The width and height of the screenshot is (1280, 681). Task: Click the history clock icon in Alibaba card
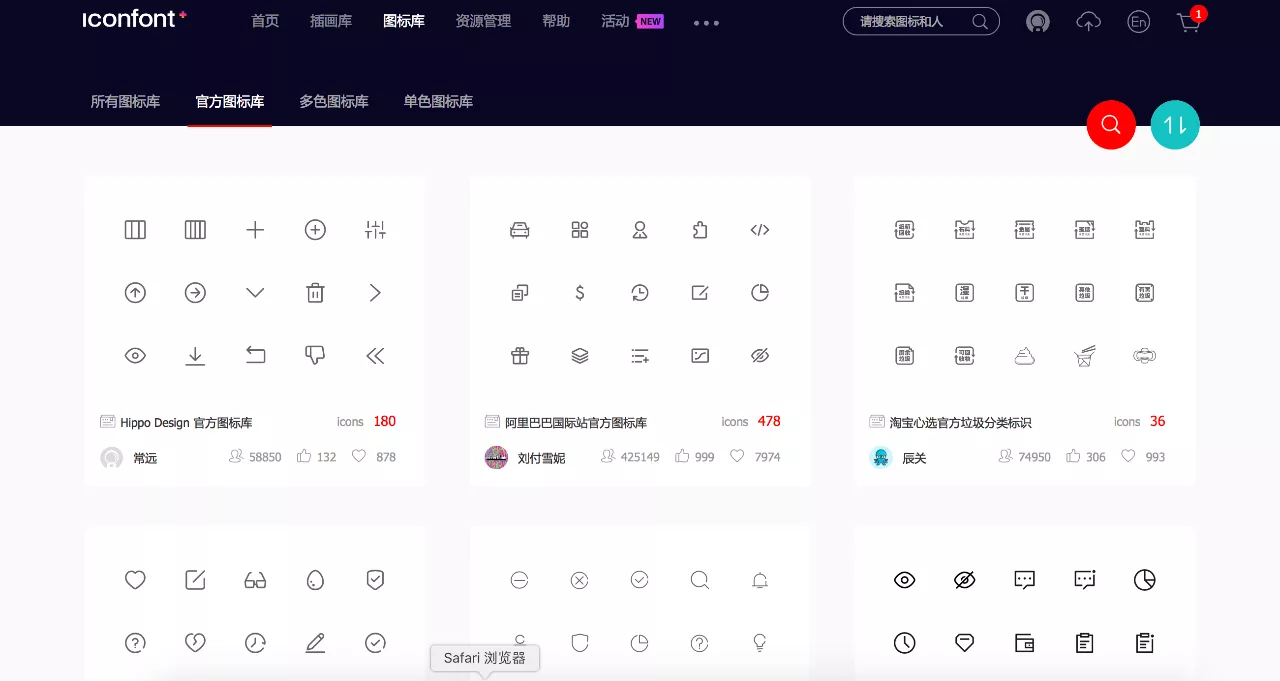tap(640, 292)
